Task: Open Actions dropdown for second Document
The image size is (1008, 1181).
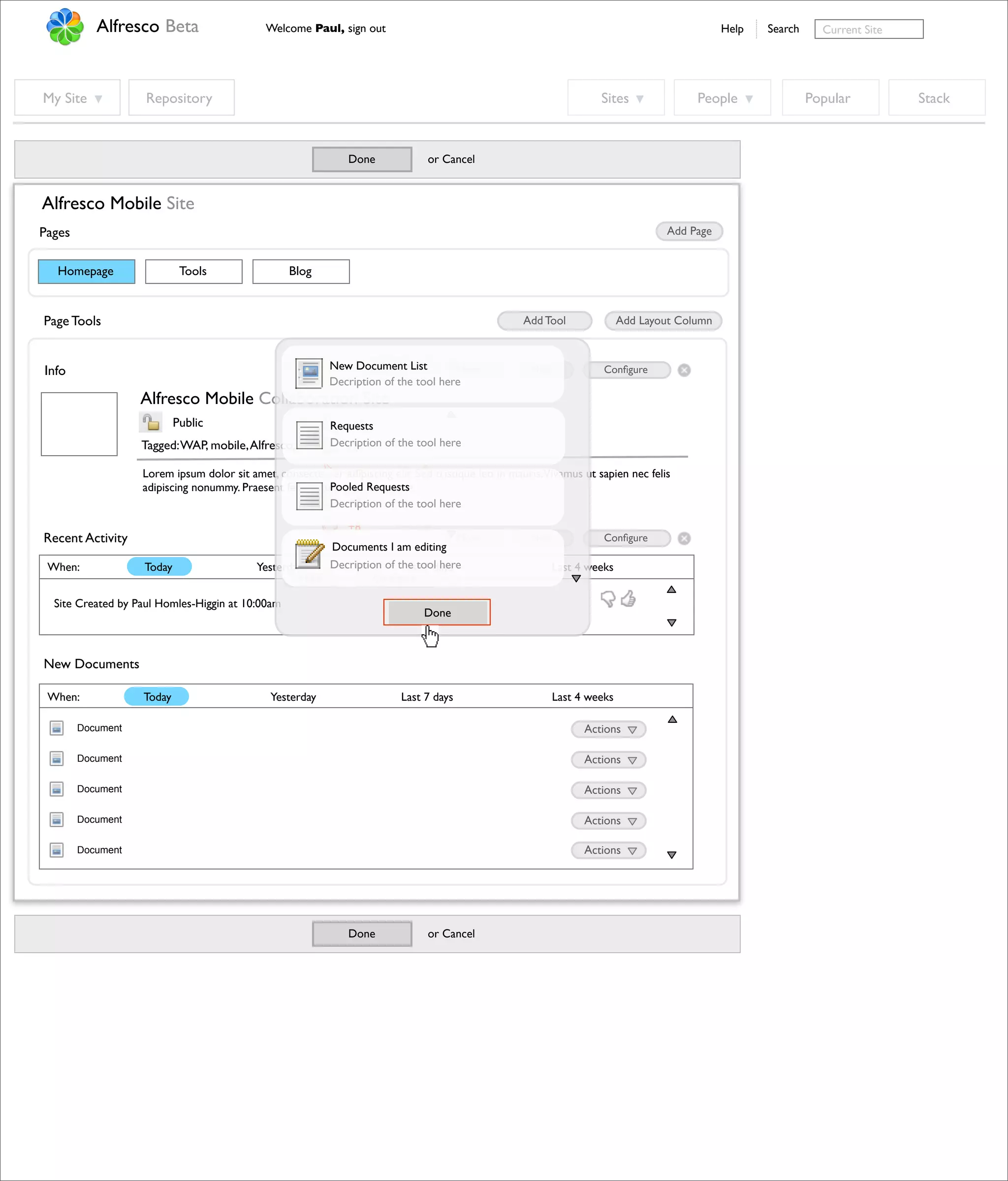Action: (x=609, y=760)
